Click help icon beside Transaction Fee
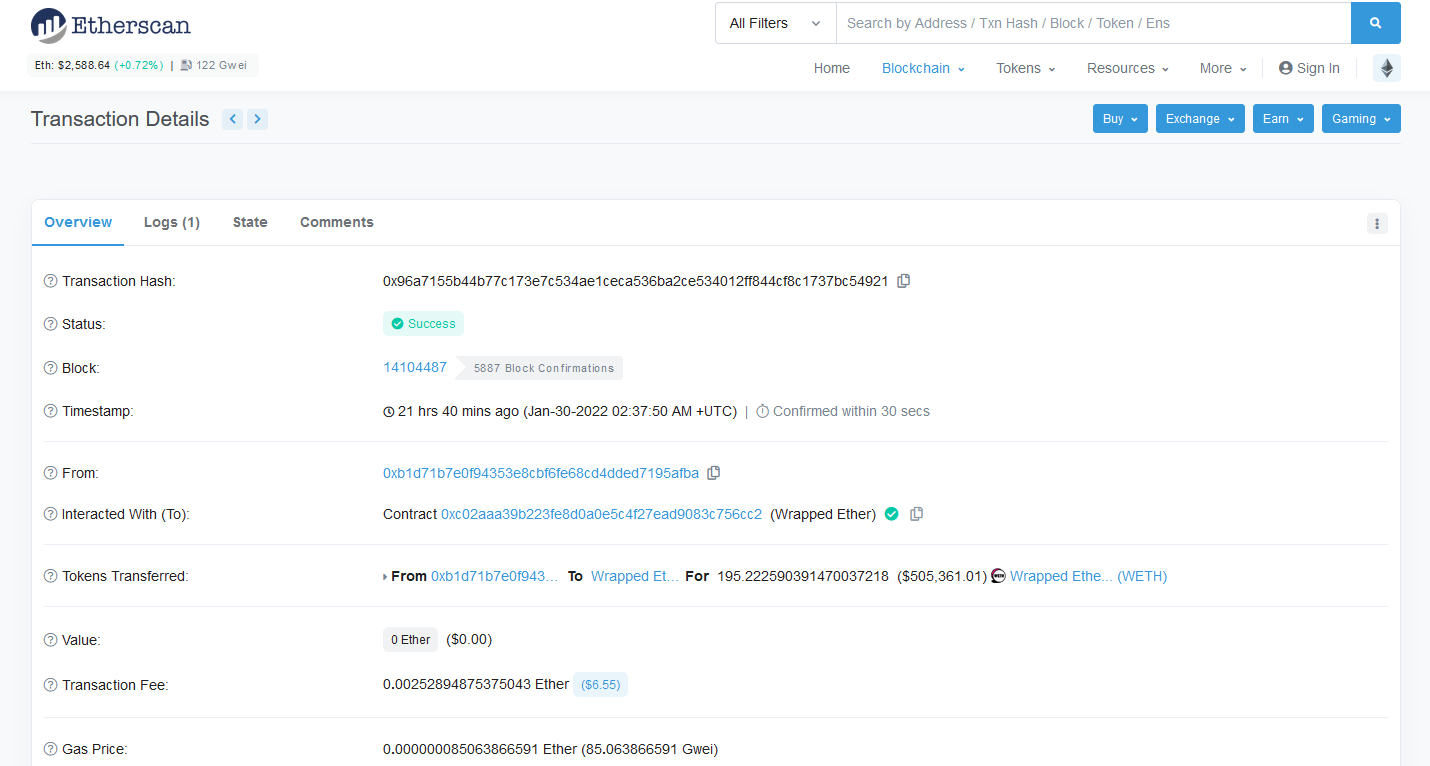Screen dimensions: 1430x766 pyautogui.click(x=51, y=685)
